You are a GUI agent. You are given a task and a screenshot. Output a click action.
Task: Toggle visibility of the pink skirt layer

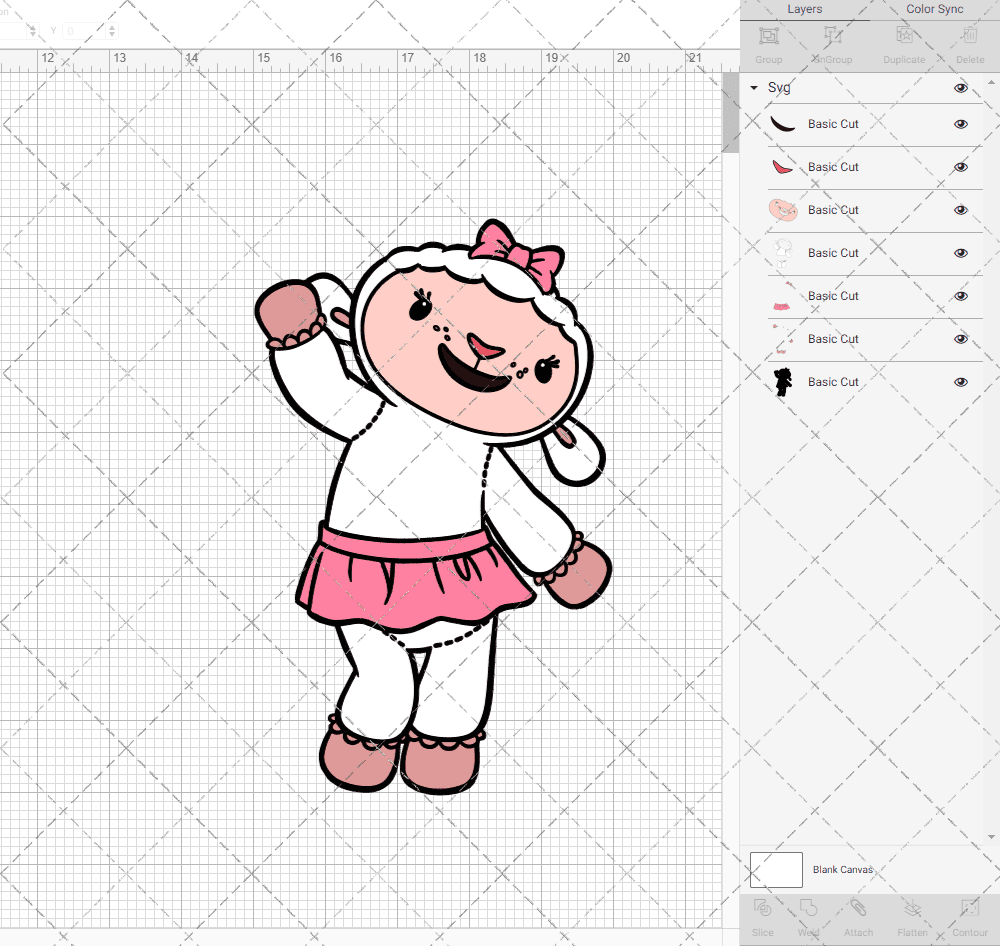click(x=961, y=296)
